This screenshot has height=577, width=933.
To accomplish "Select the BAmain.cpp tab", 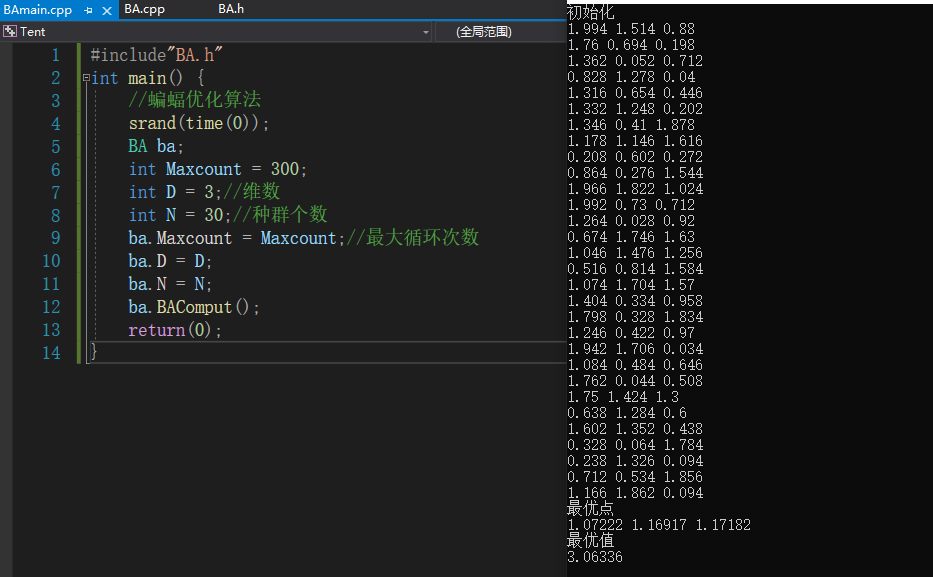I will click(38, 10).
